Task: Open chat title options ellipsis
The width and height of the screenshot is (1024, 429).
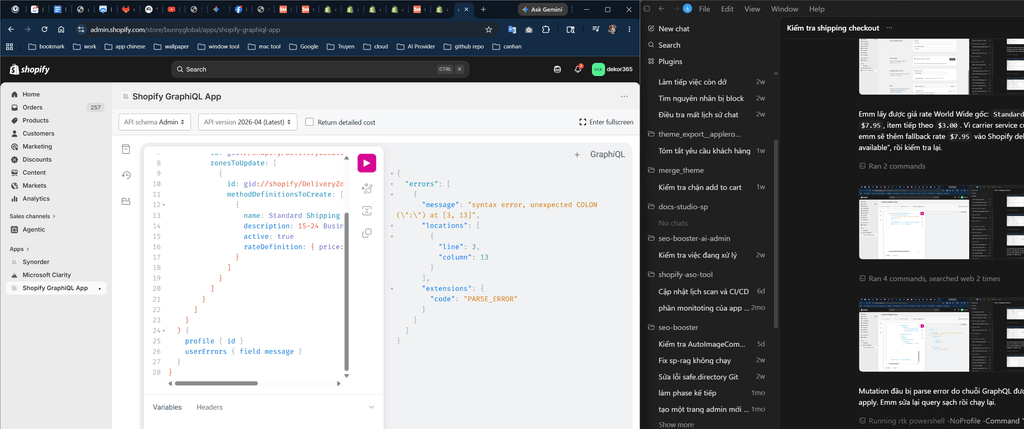Action: pos(889,28)
